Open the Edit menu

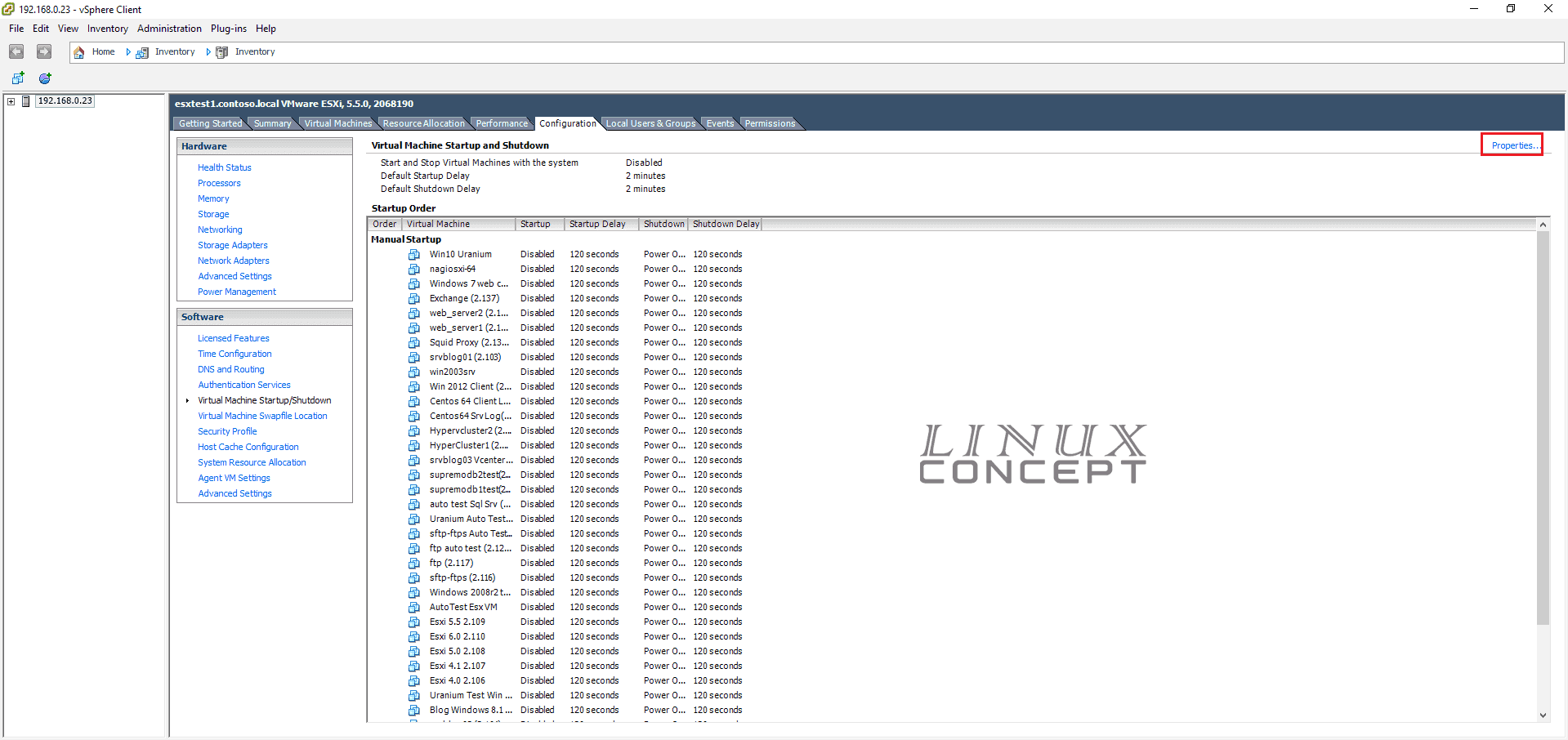41,29
